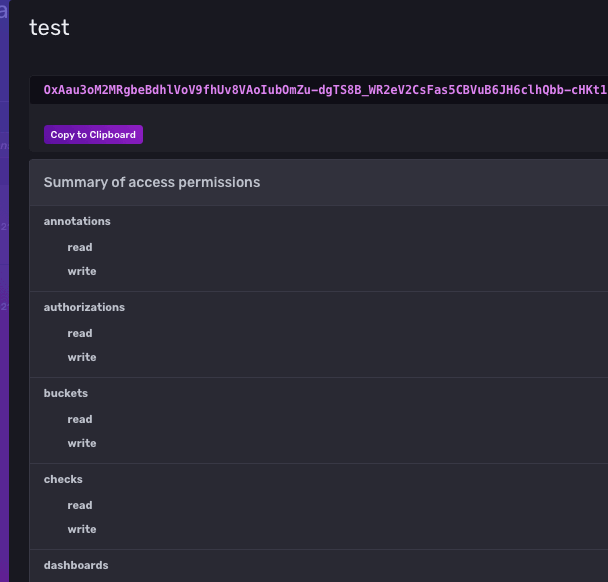
Task: Click "write" under annotations
Action: 82,271
